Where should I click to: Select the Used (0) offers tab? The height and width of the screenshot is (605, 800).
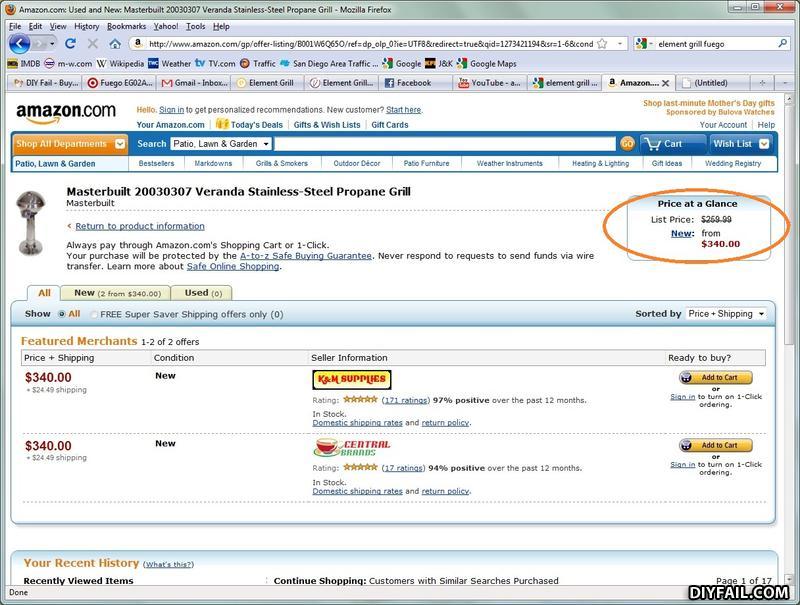(203, 293)
